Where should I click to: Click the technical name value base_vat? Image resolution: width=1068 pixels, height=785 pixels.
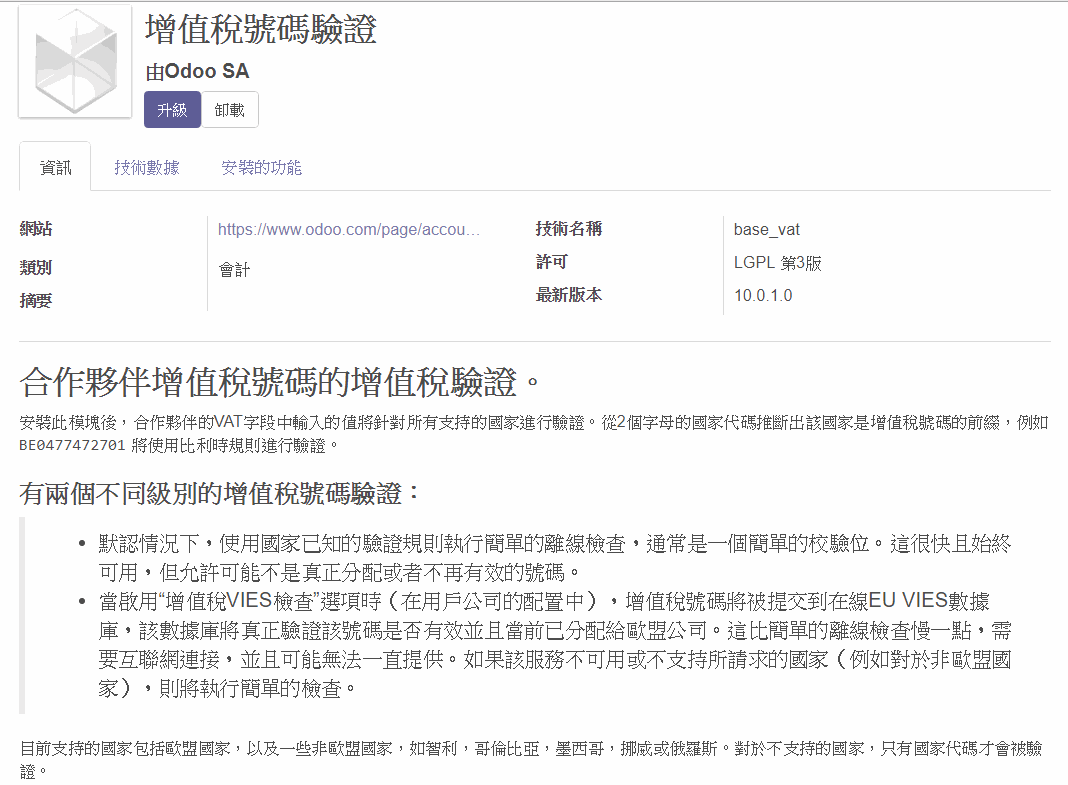(767, 229)
